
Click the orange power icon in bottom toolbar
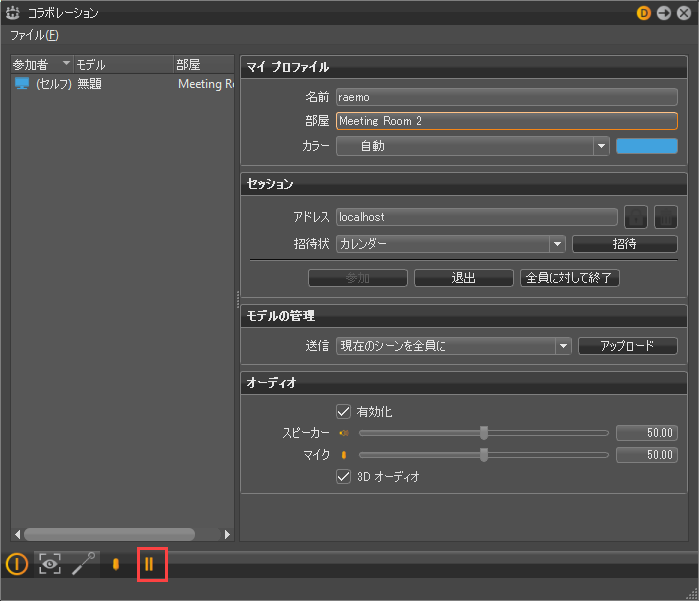coord(17,564)
